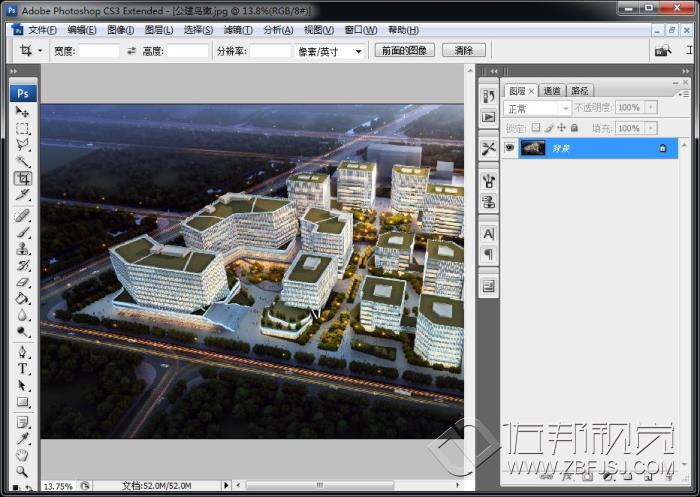Image resolution: width=700 pixels, height=497 pixels.
Task: Open the Character panel icon
Action: 489,233
